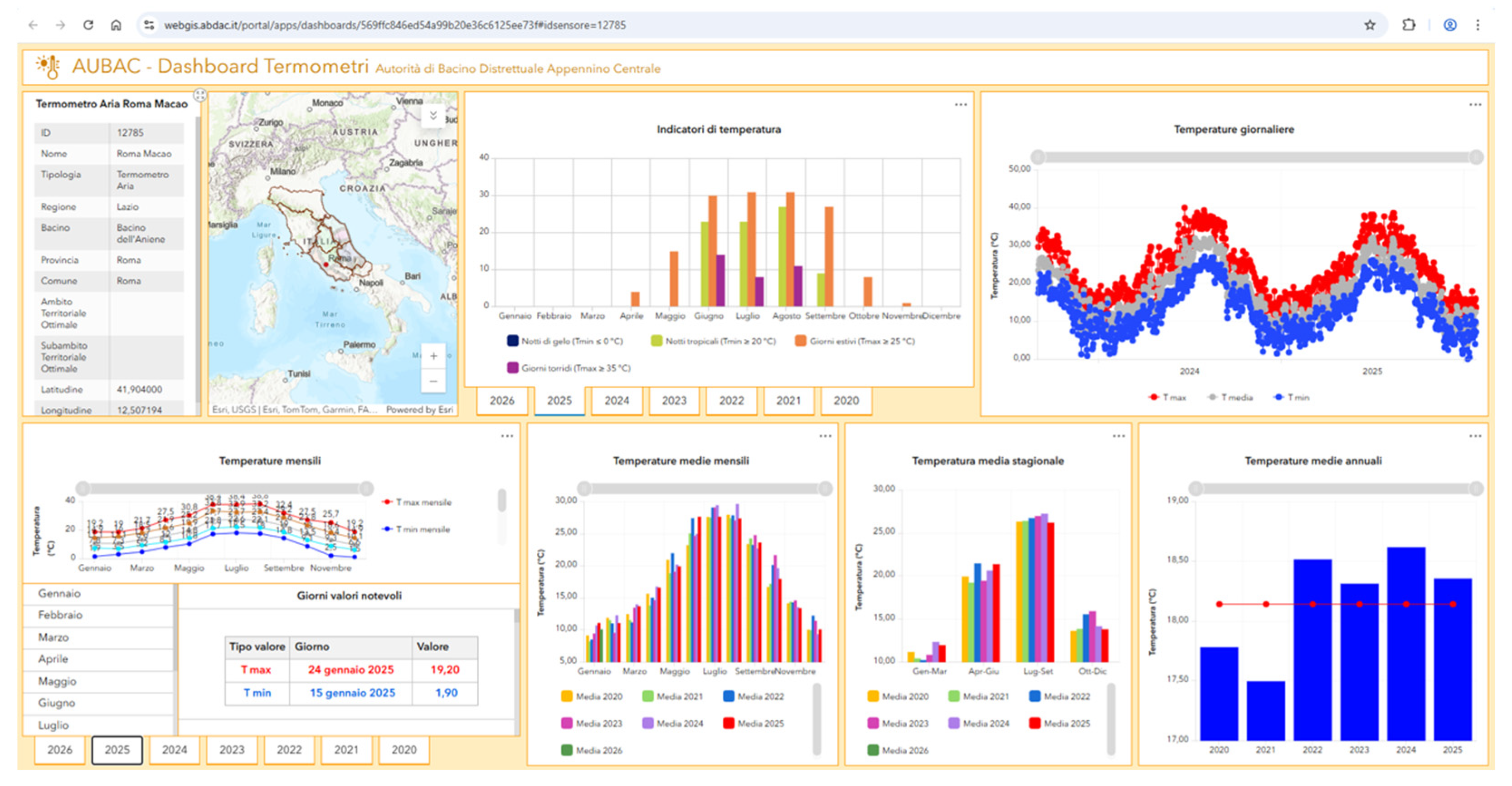
Task: Toggle Giorni estivi legend series
Action: [855, 341]
